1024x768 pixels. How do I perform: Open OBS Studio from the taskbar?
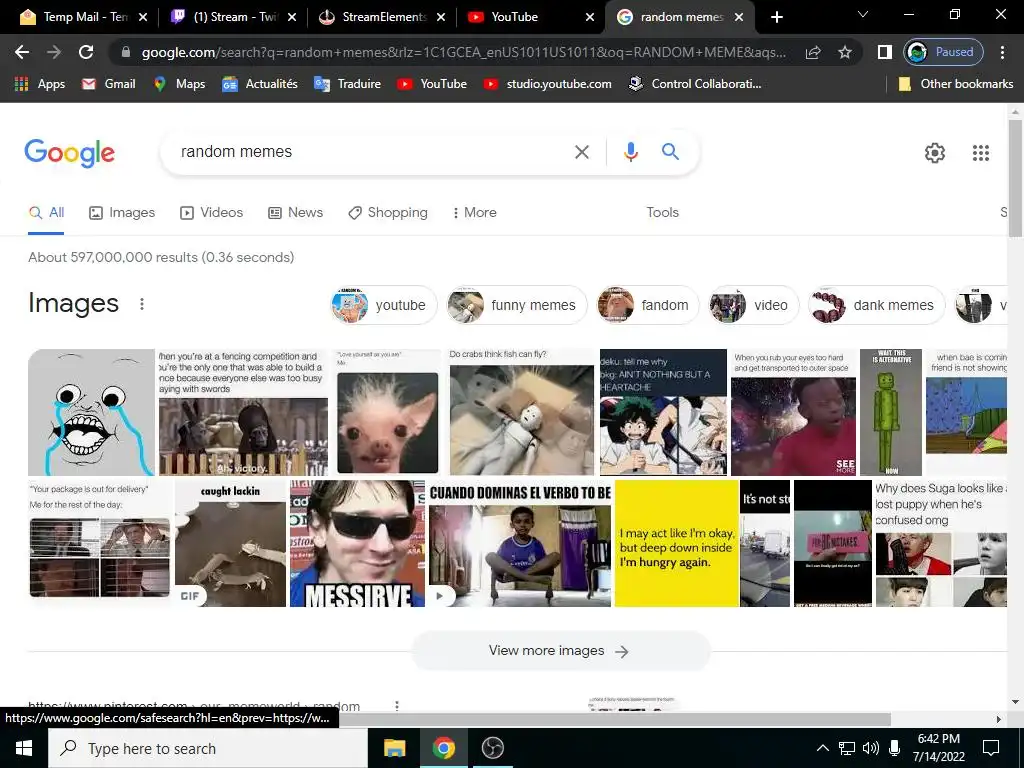(x=492, y=748)
